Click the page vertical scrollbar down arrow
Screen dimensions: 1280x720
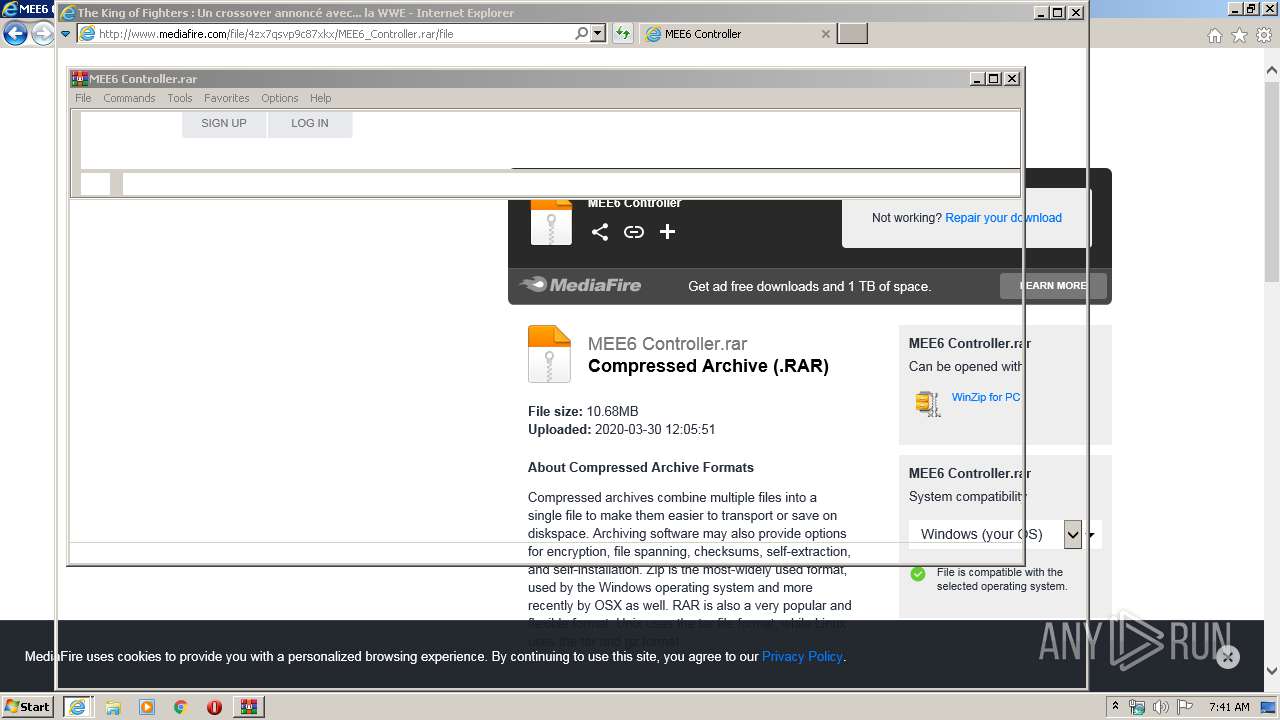(1272, 672)
